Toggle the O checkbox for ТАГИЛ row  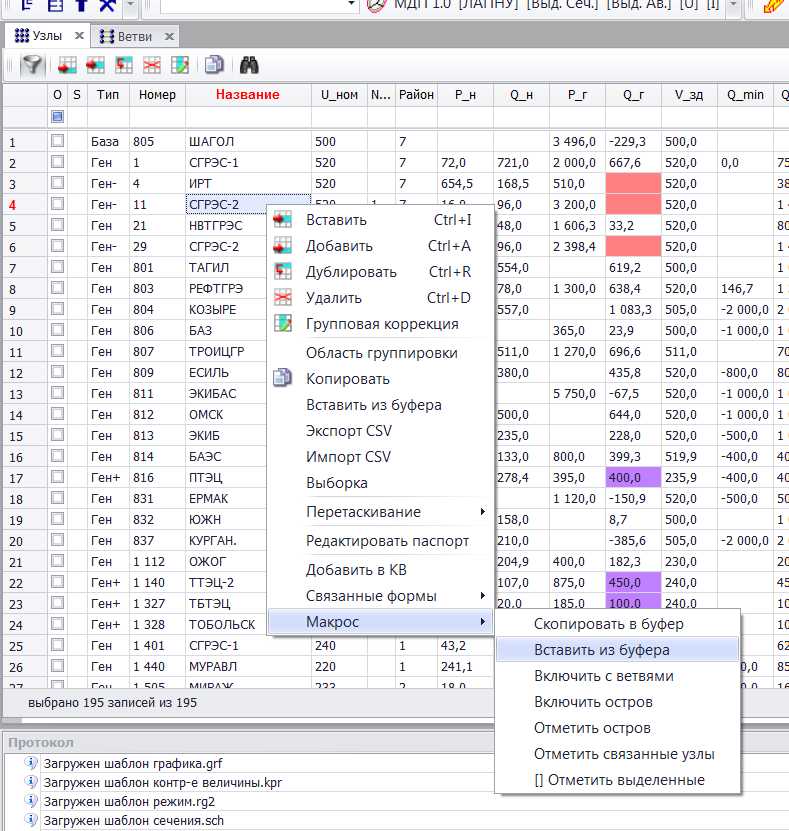pyautogui.click(x=58, y=267)
